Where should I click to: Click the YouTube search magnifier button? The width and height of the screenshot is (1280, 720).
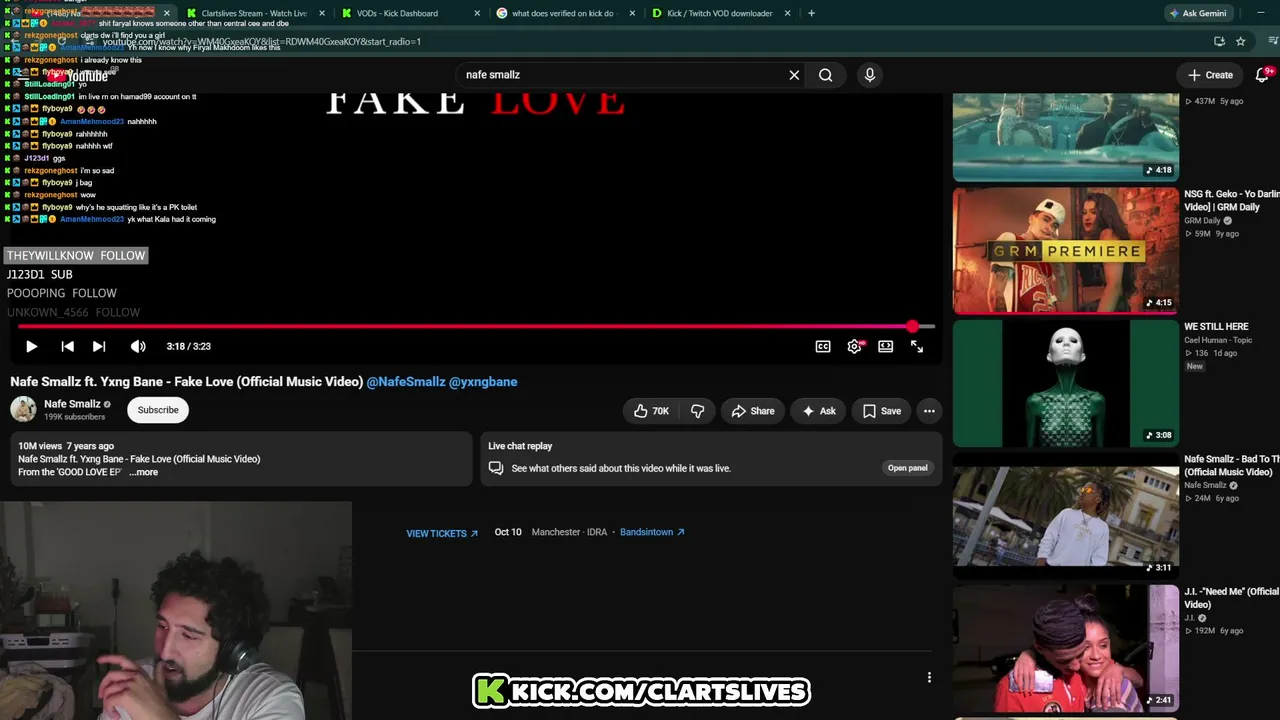(825, 75)
